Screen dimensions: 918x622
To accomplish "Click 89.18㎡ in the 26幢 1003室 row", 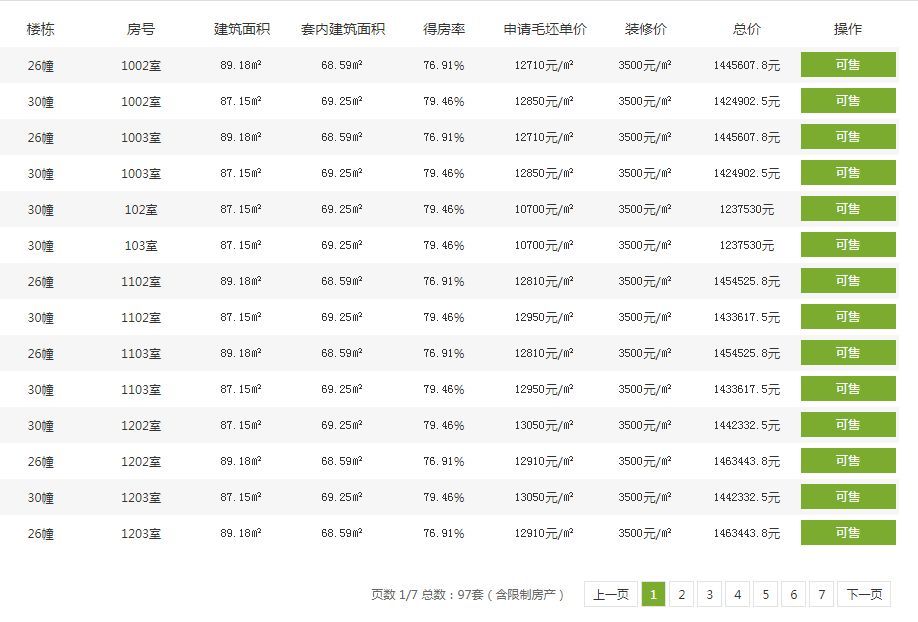I will tap(241, 137).
